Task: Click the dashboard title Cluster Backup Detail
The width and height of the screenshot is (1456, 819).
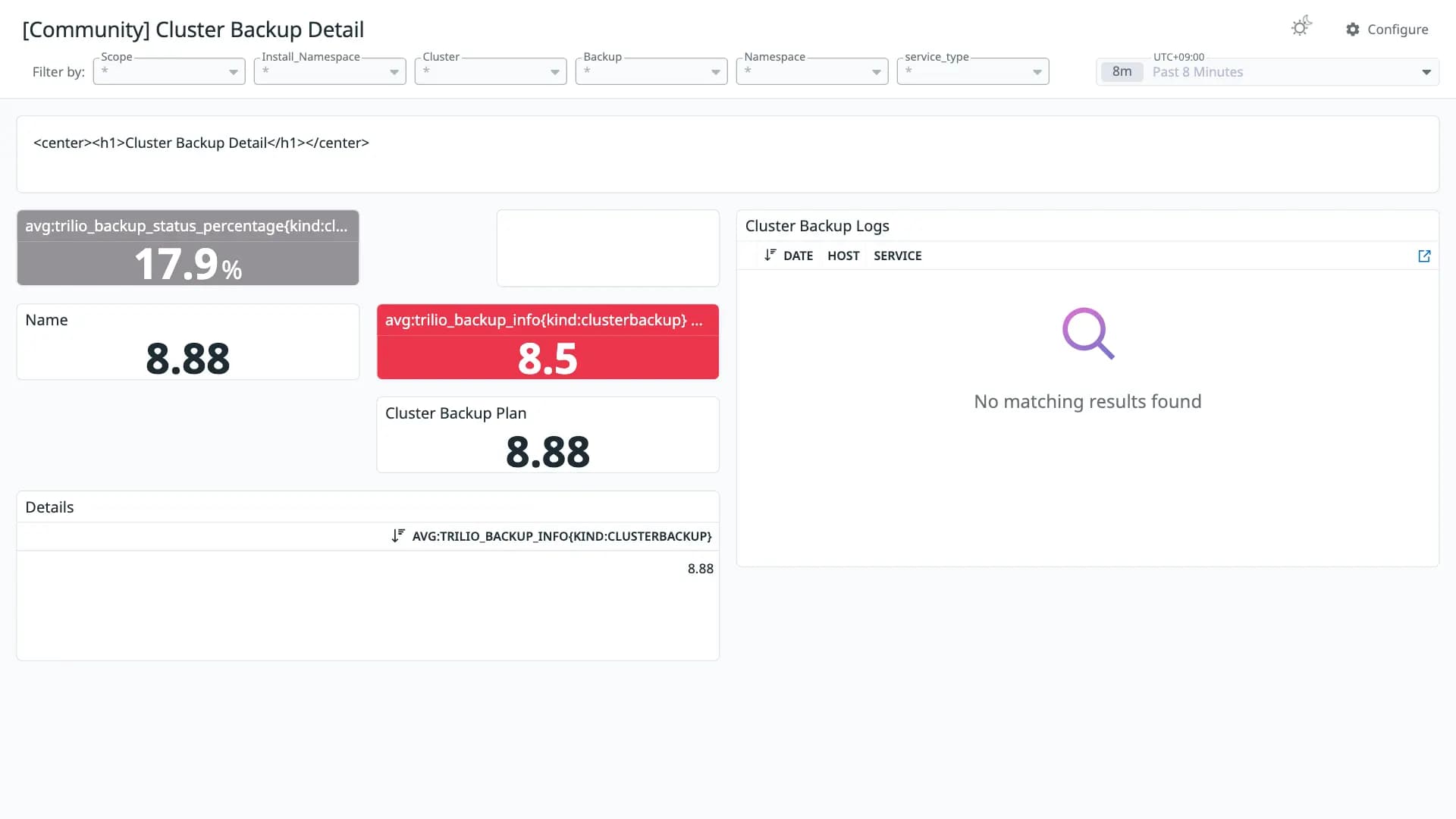Action: tap(193, 30)
